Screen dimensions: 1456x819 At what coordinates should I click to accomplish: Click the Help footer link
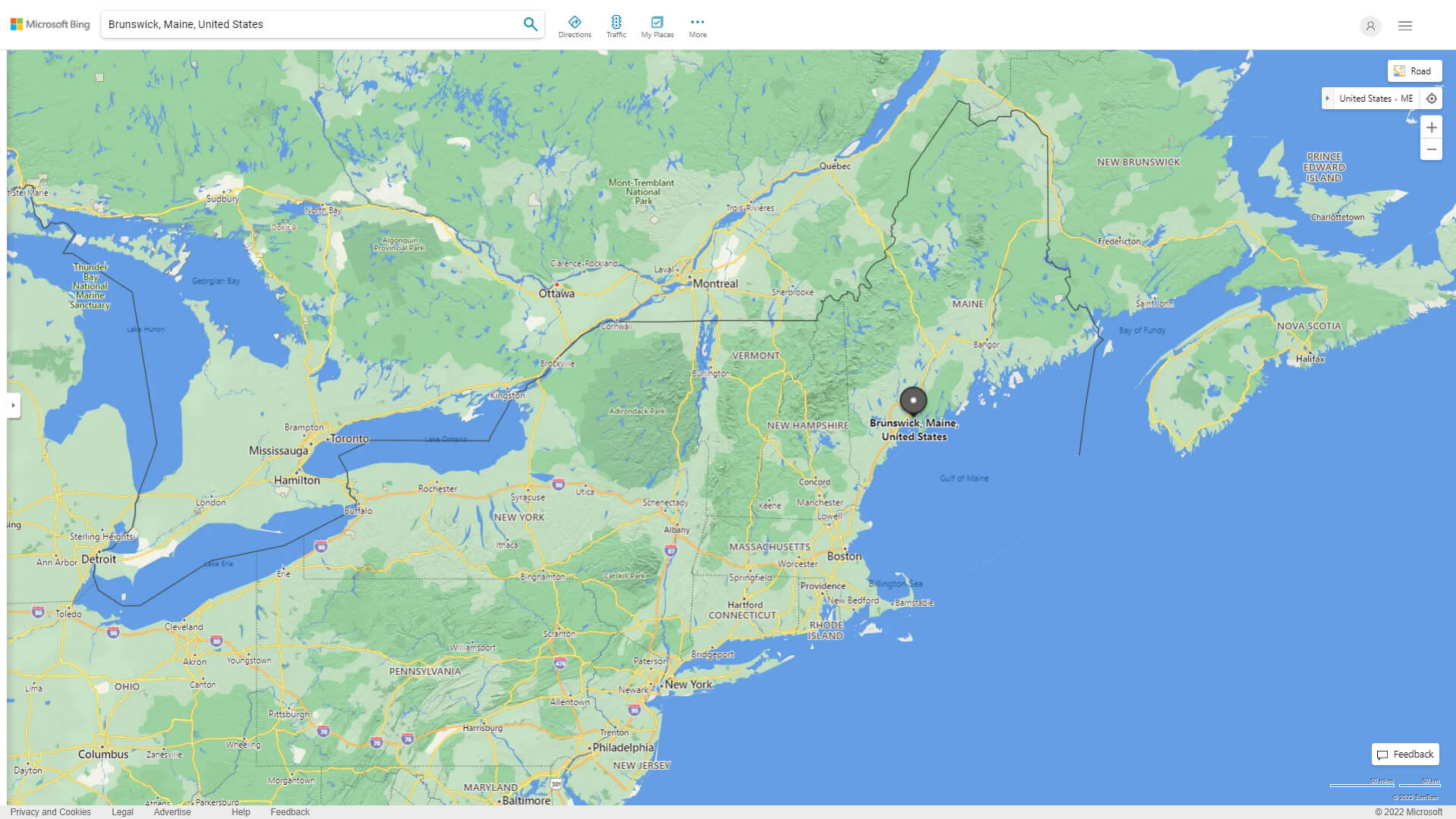(x=240, y=811)
